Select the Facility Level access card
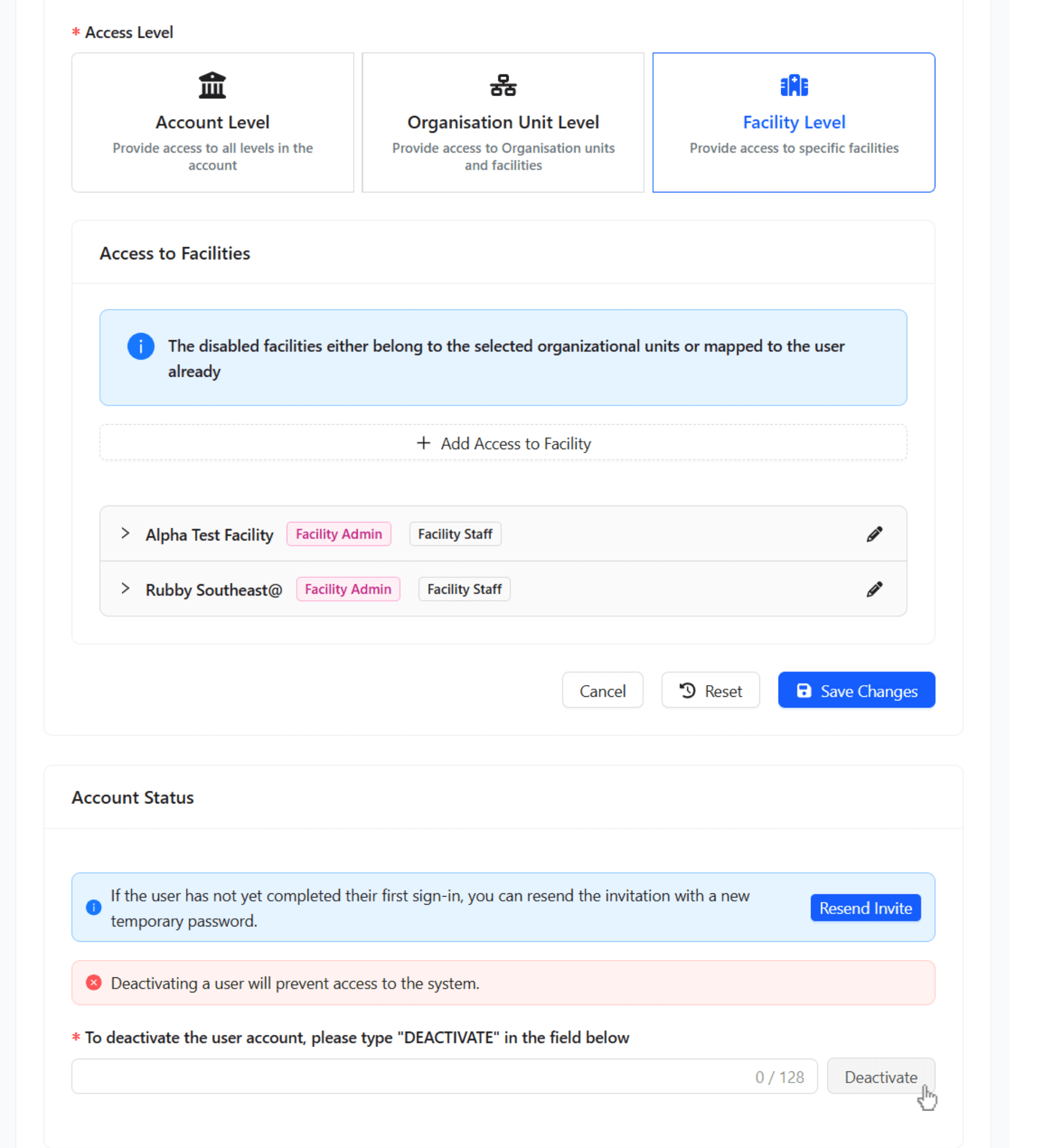1040x1148 pixels. [x=793, y=122]
